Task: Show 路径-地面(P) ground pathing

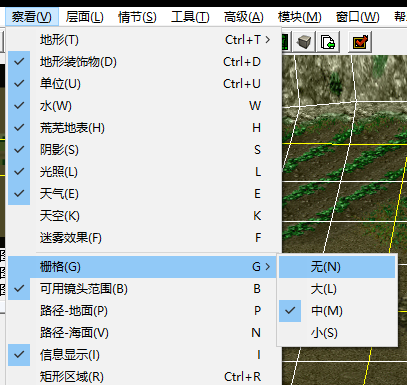Action: [143, 311]
